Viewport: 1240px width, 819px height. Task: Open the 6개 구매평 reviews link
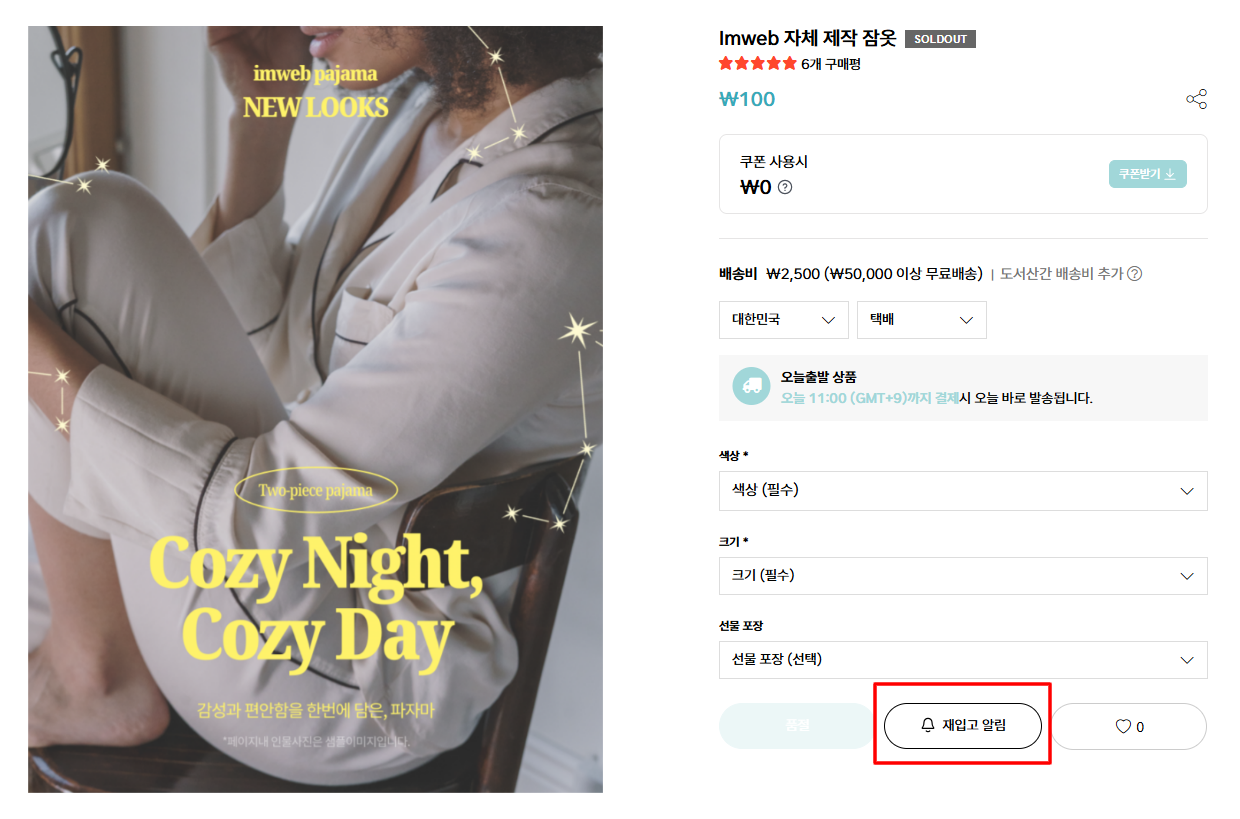point(831,64)
